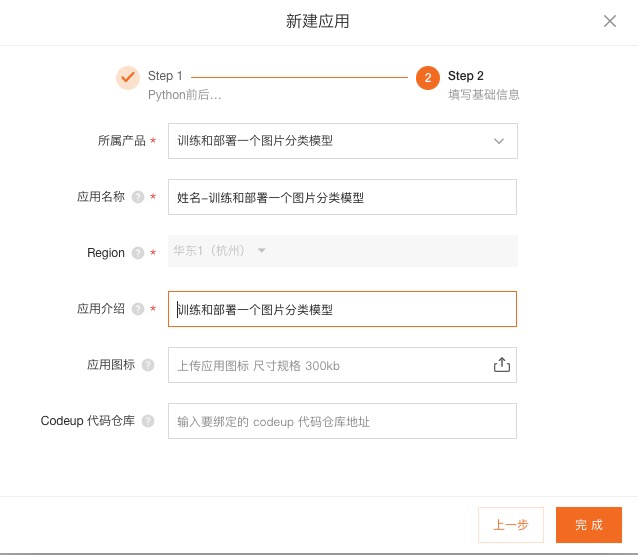The width and height of the screenshot is (638, 555).
Task: Click the Python前后… step description
Action: (x=184, y=95)
